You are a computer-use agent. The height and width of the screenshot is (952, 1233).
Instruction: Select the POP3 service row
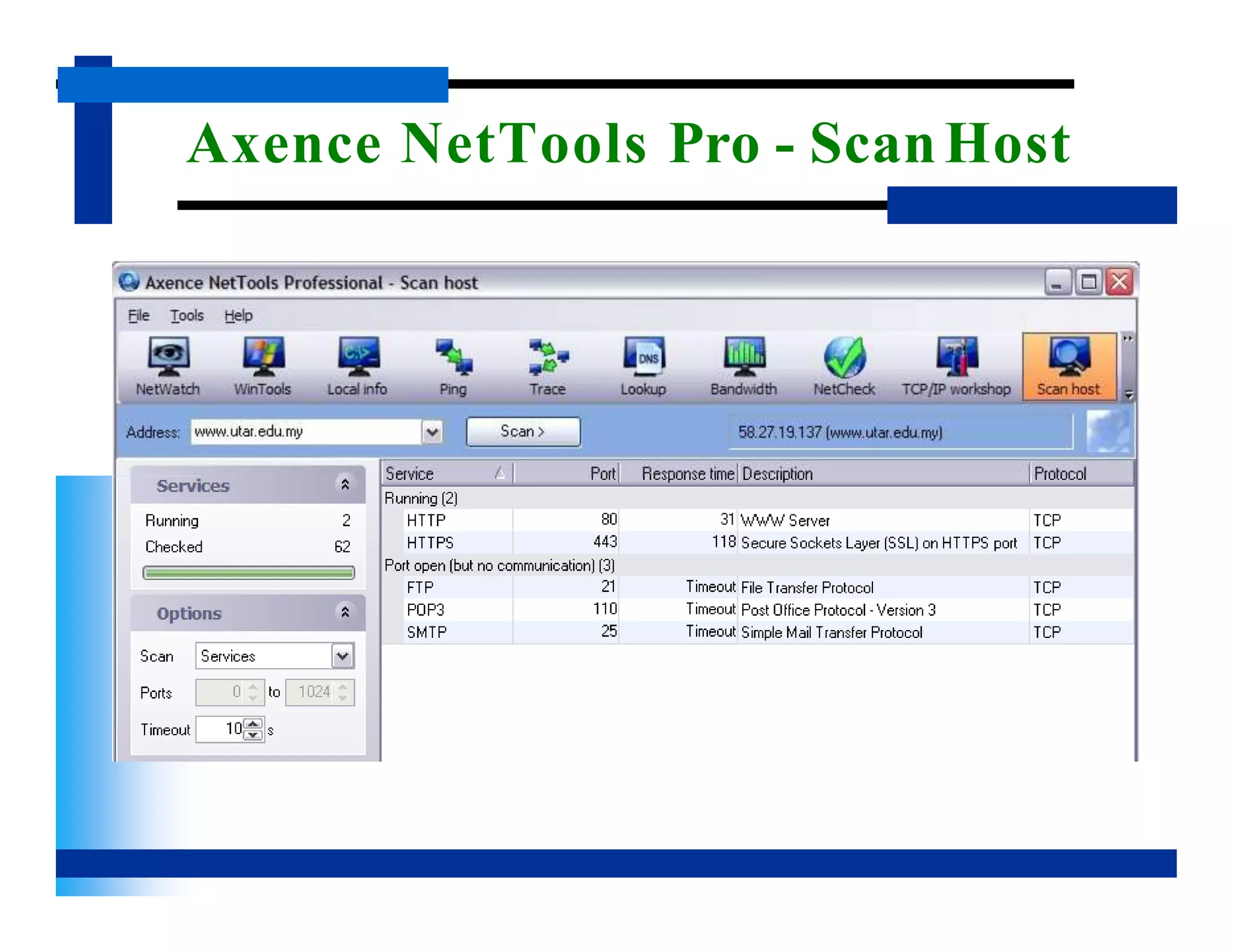tap(758, 610)
